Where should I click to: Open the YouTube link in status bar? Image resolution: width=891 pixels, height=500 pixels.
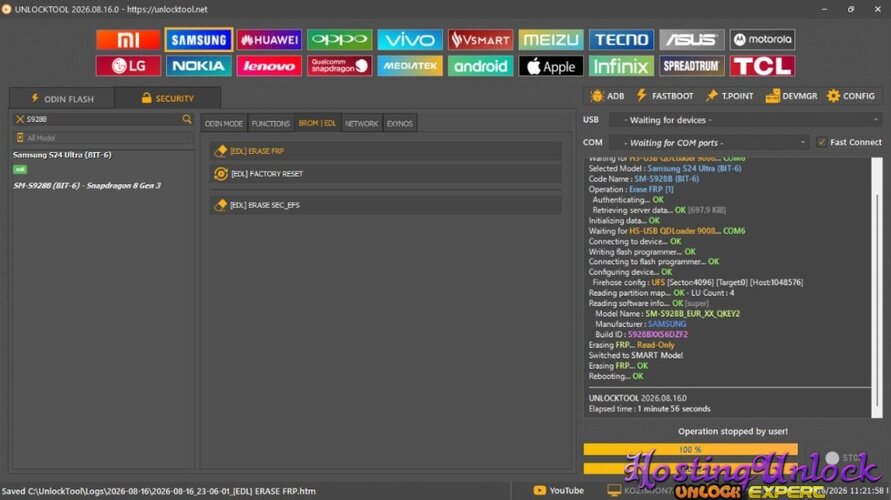[559, 490]
